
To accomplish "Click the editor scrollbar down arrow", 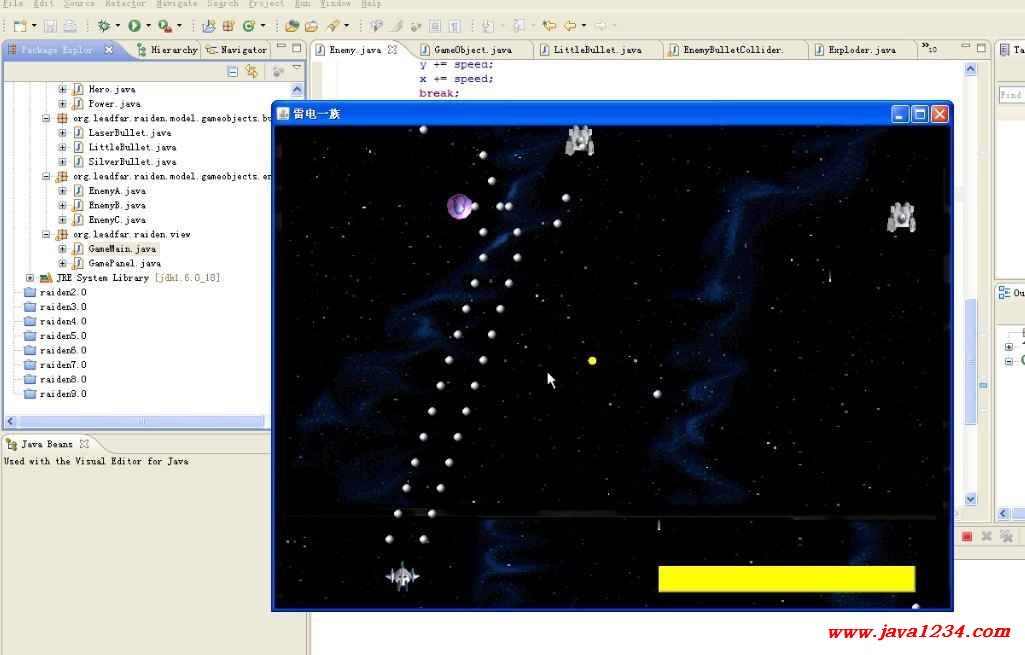I will 971,499.
